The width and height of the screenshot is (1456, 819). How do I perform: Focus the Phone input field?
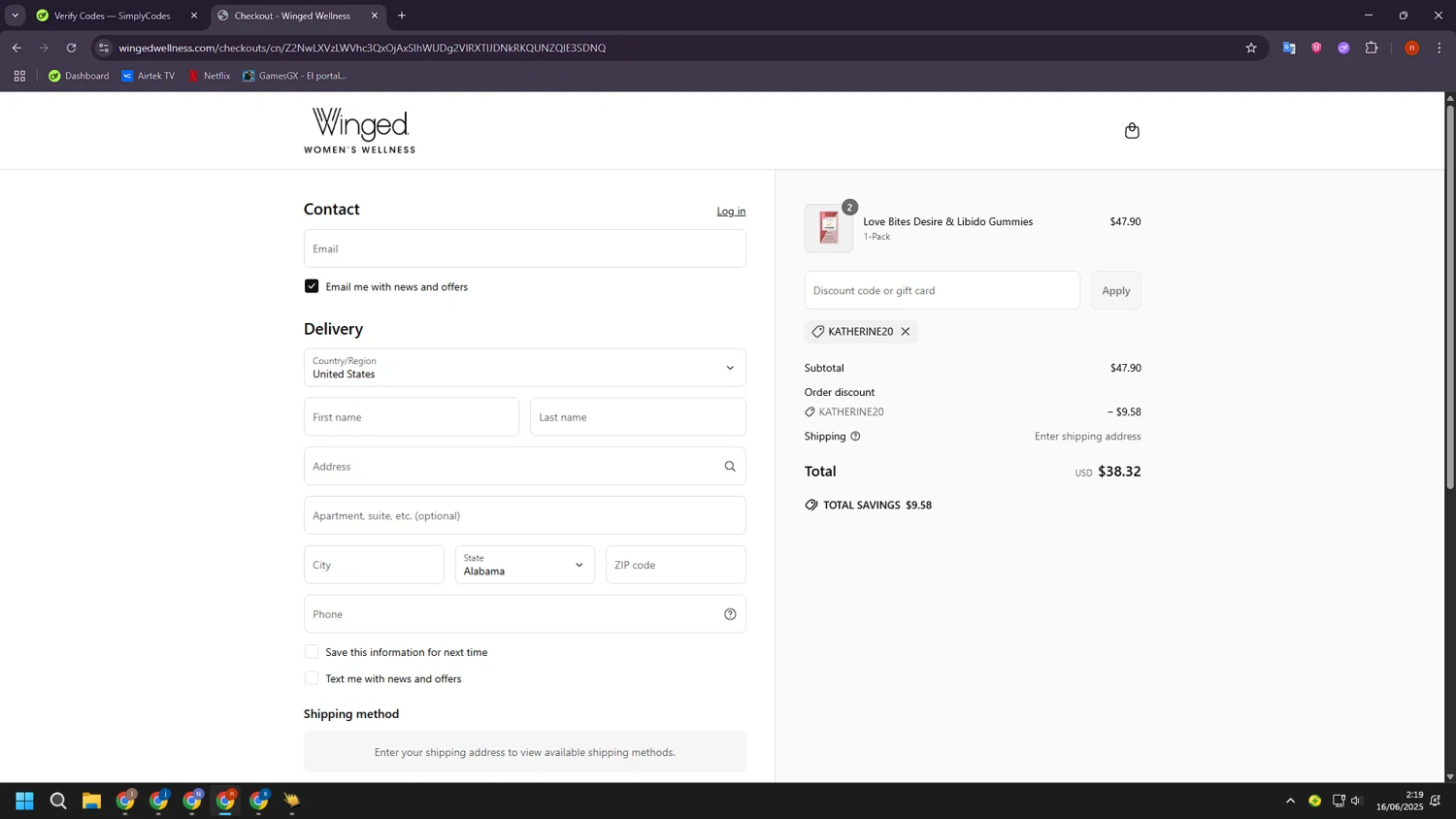coord(524,614)
